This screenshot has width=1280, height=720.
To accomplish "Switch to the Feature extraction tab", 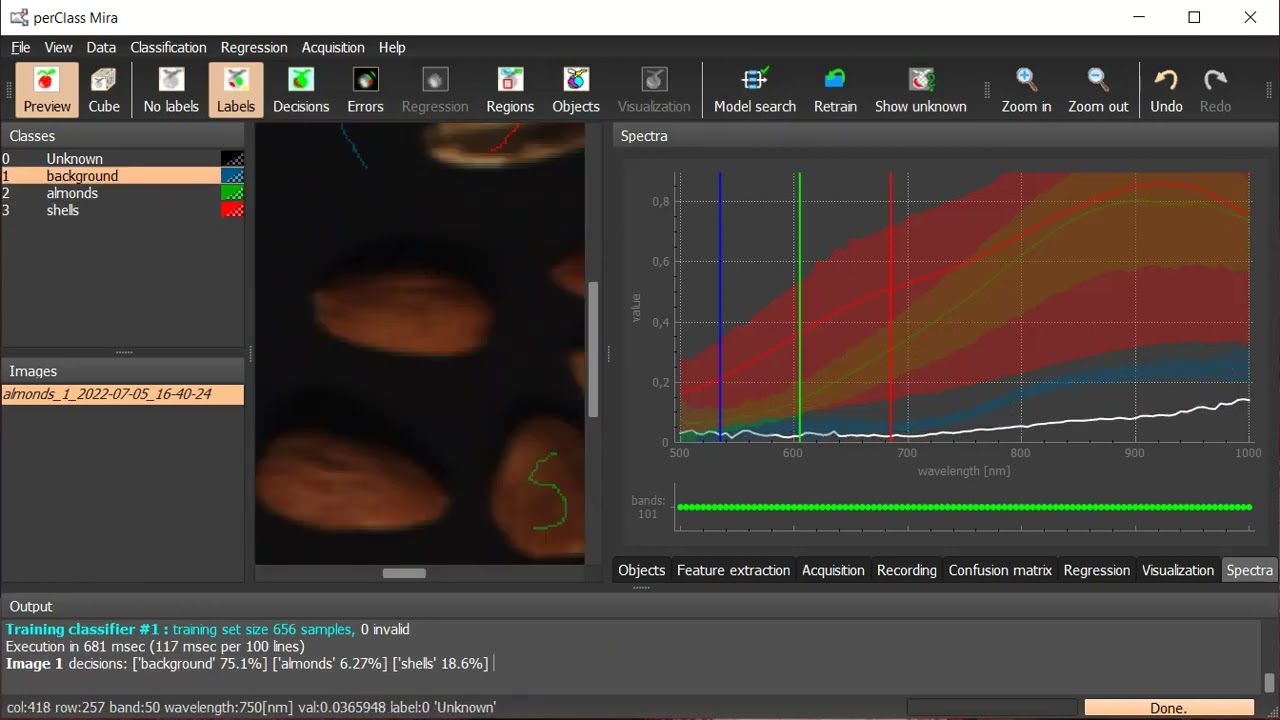I will (x=733, y=570).
